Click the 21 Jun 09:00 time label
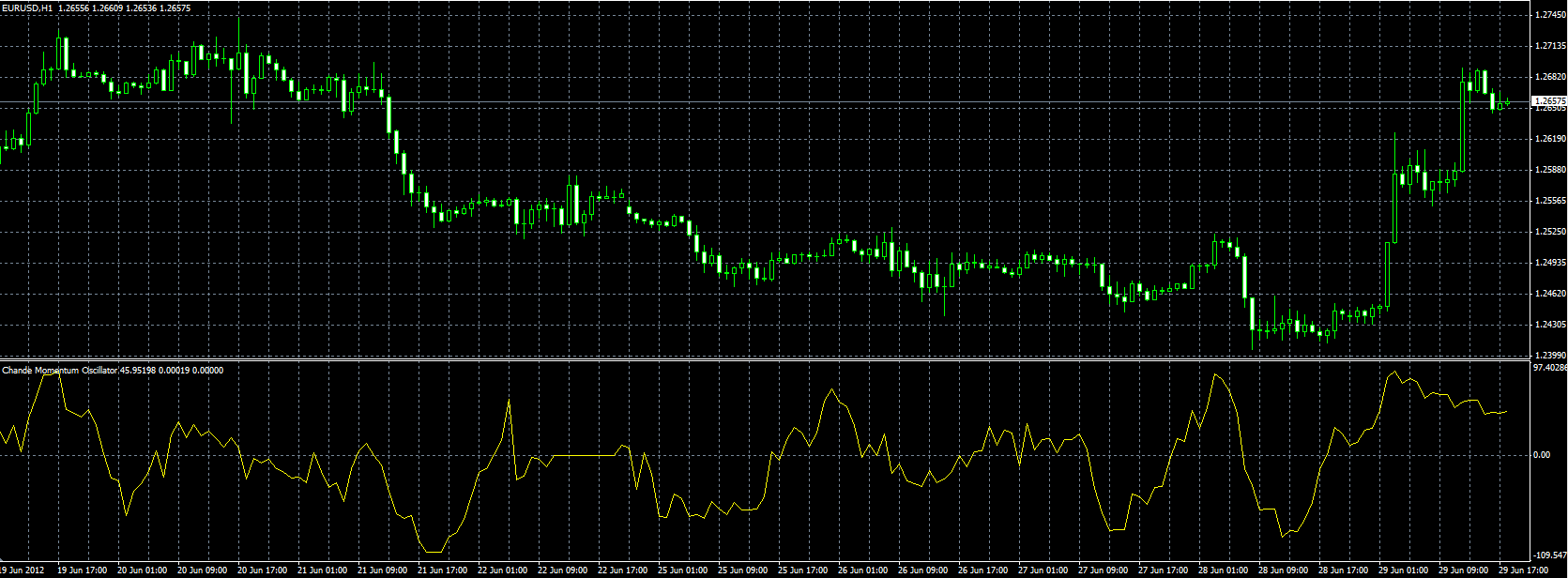The image size is (1568, 578). click(384, 570)
